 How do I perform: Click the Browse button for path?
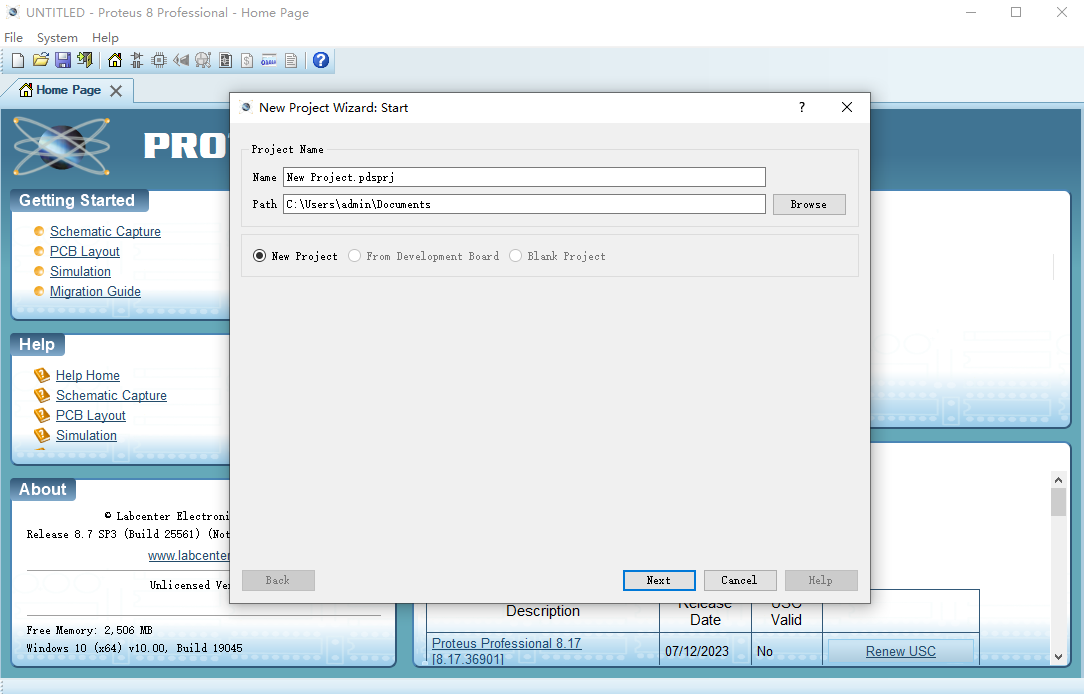pyautogui.click(x=809, y=205)
